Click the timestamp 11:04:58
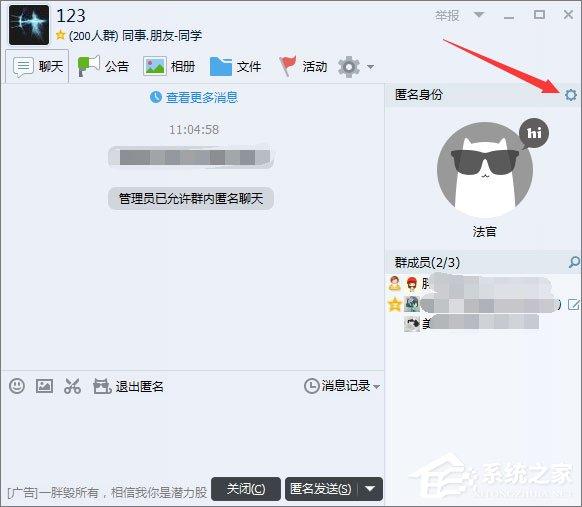 [x=194, y=130]
